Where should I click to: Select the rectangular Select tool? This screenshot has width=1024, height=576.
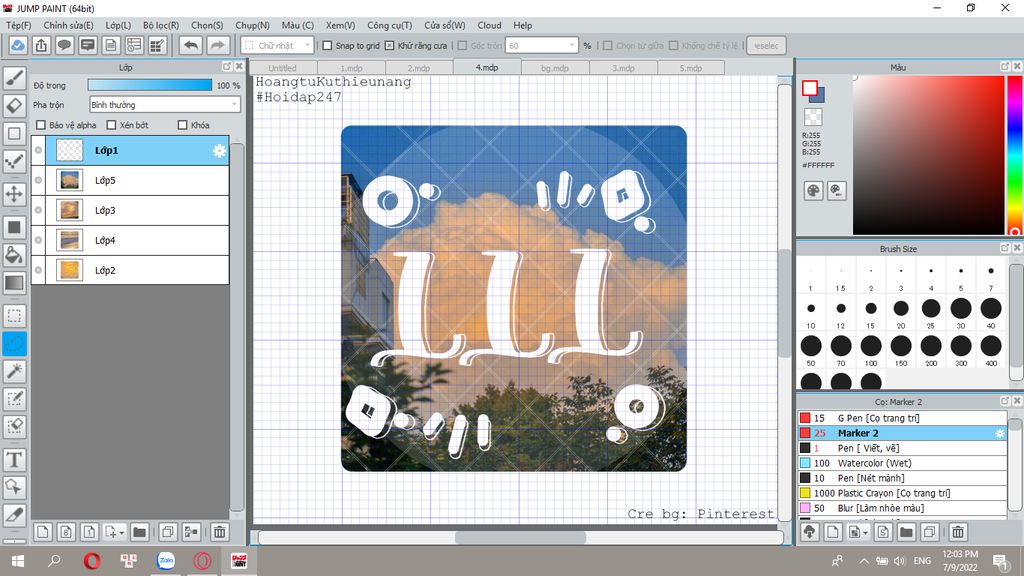pyautogui.click(x=14, y=316)
